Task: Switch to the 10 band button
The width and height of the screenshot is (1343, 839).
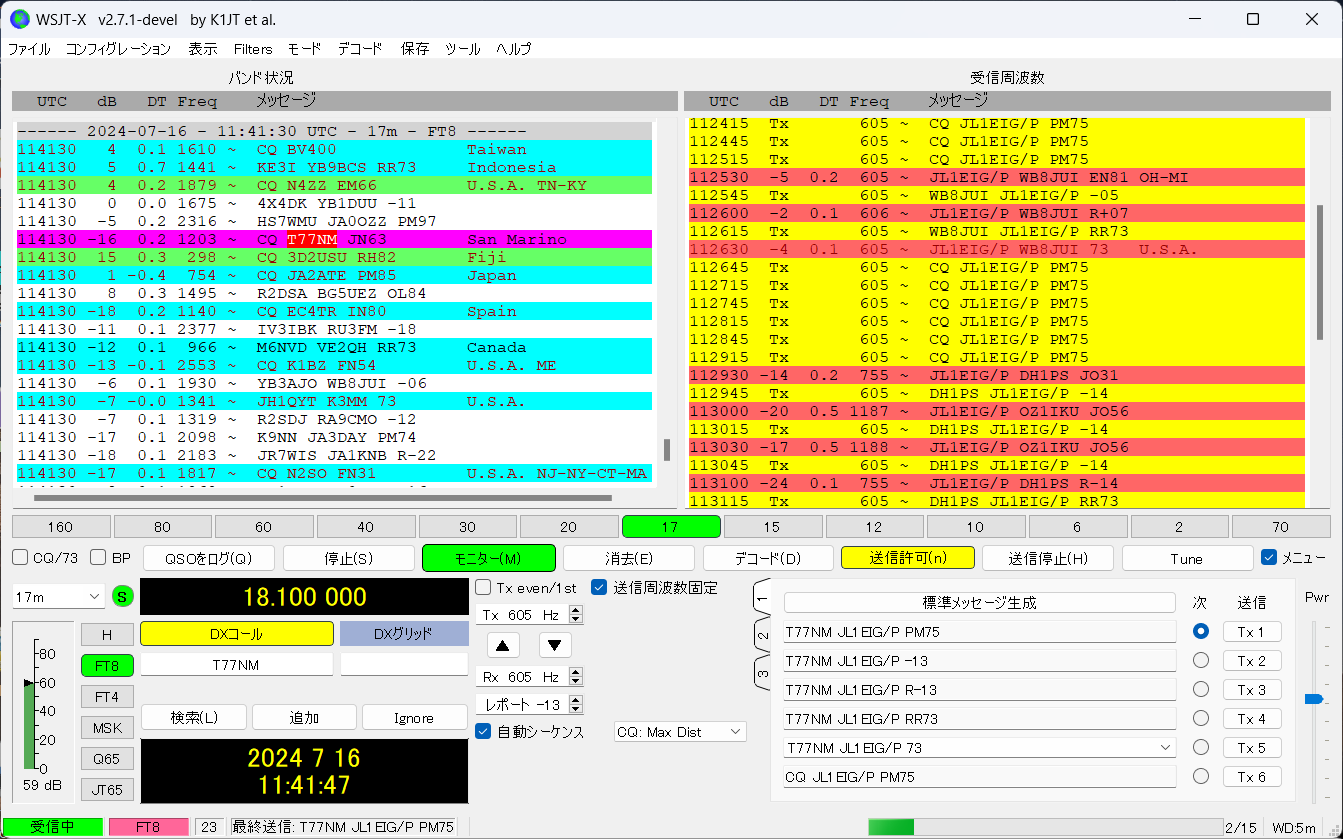Action: coord(975,527)
